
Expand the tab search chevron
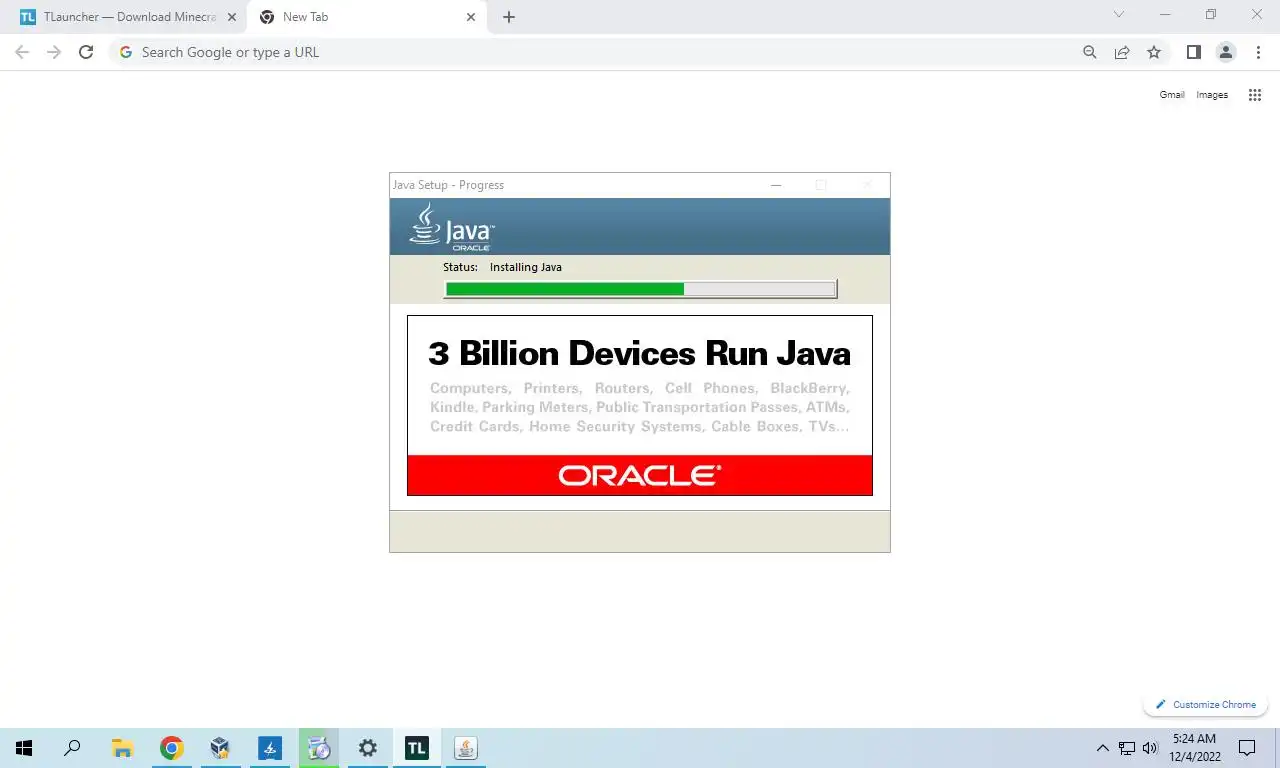click(x=1119, y=15)
